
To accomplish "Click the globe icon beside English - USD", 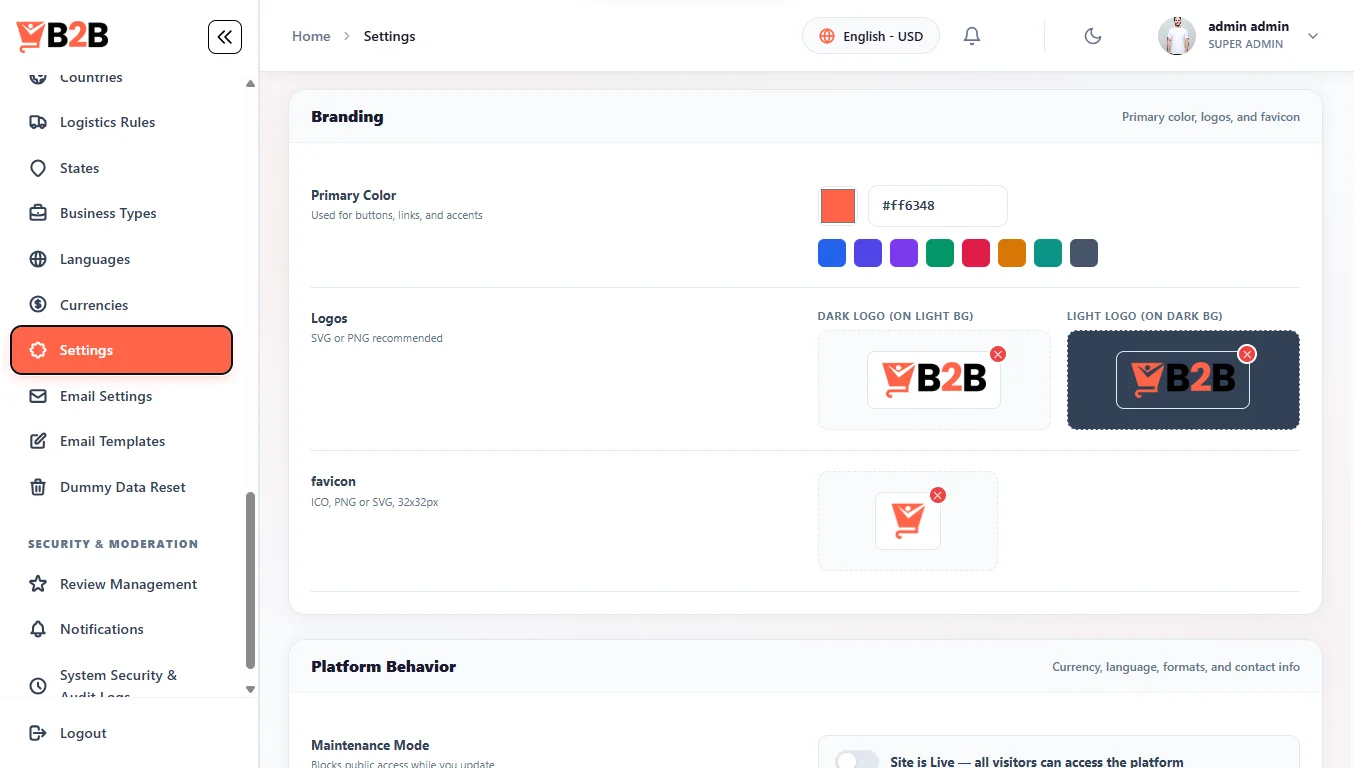I will point(827,36).
